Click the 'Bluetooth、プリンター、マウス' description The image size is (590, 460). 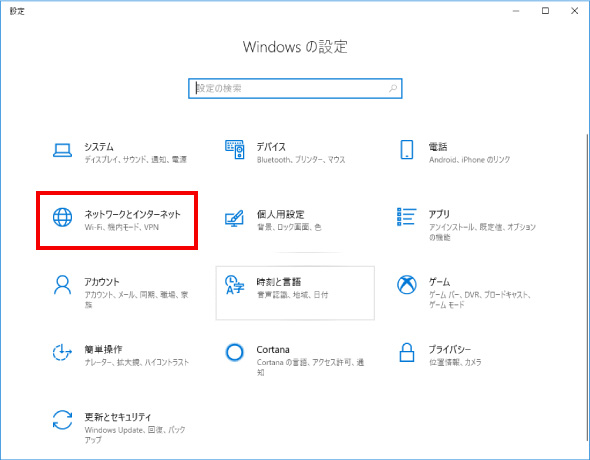point(301,160)
